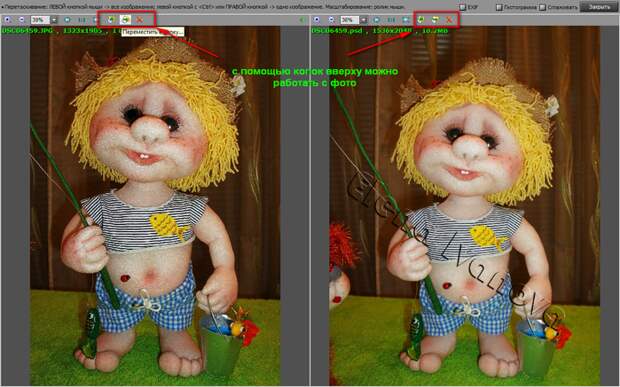Copy right PSD image to folder
Screen dimensions: 620x387
[x=421, y=19]
